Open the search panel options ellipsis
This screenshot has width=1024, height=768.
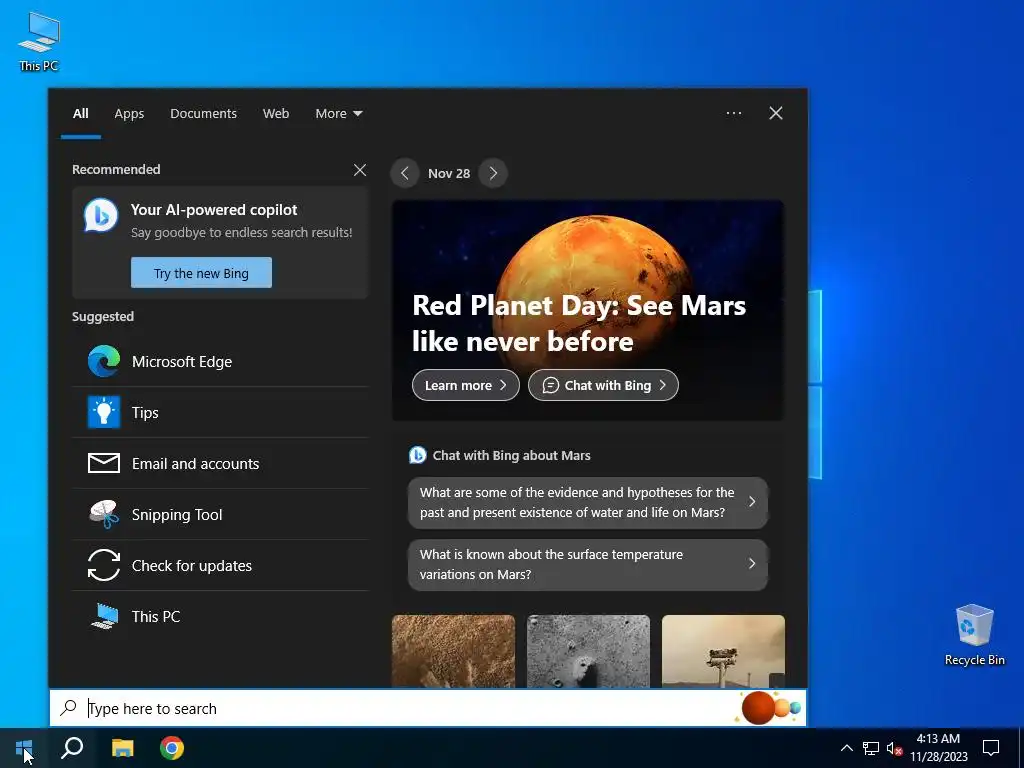734,113
